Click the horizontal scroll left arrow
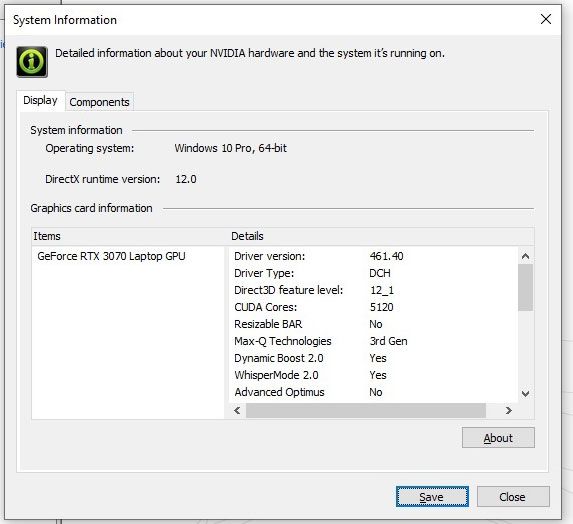The height and width of the screenshot is (524, 573). tap(237, 410)
